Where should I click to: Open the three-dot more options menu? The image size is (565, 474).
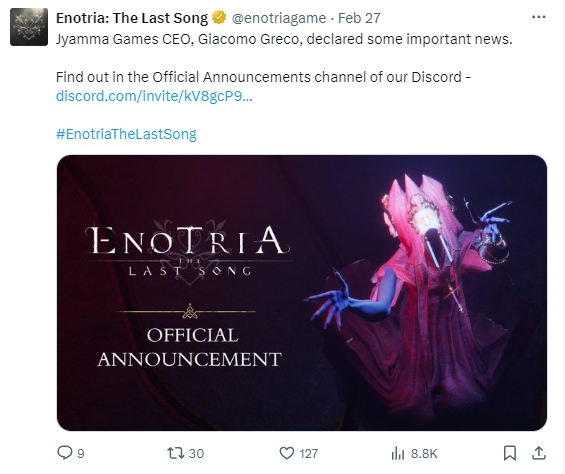(x=539, y=17)
